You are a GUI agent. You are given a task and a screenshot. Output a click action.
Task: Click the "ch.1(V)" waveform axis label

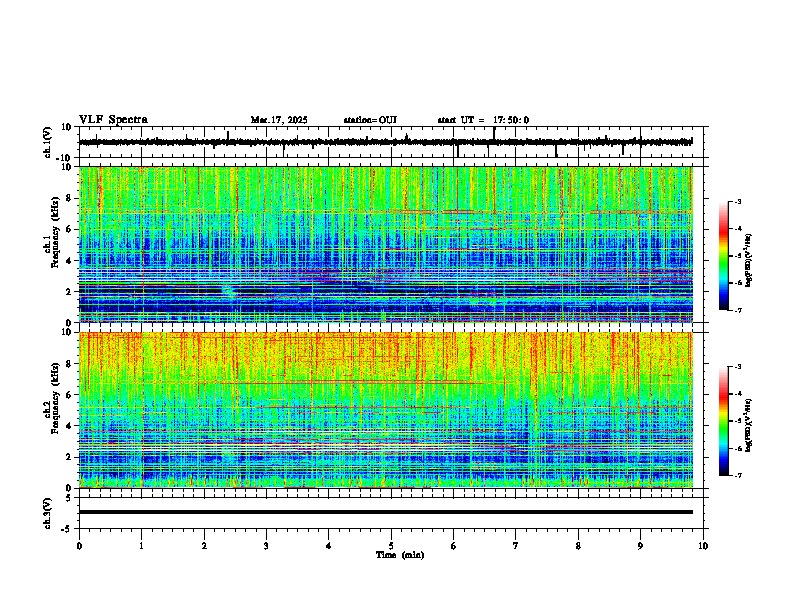pos(48,142)
